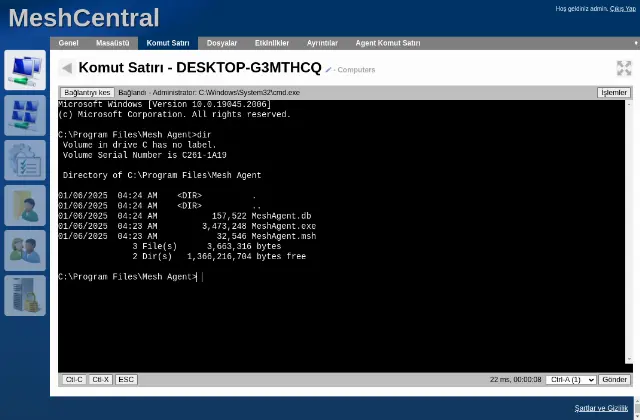Open My Users sidebar icon with two people
Viewport: 640px width, 420px height.
[25, 250]
